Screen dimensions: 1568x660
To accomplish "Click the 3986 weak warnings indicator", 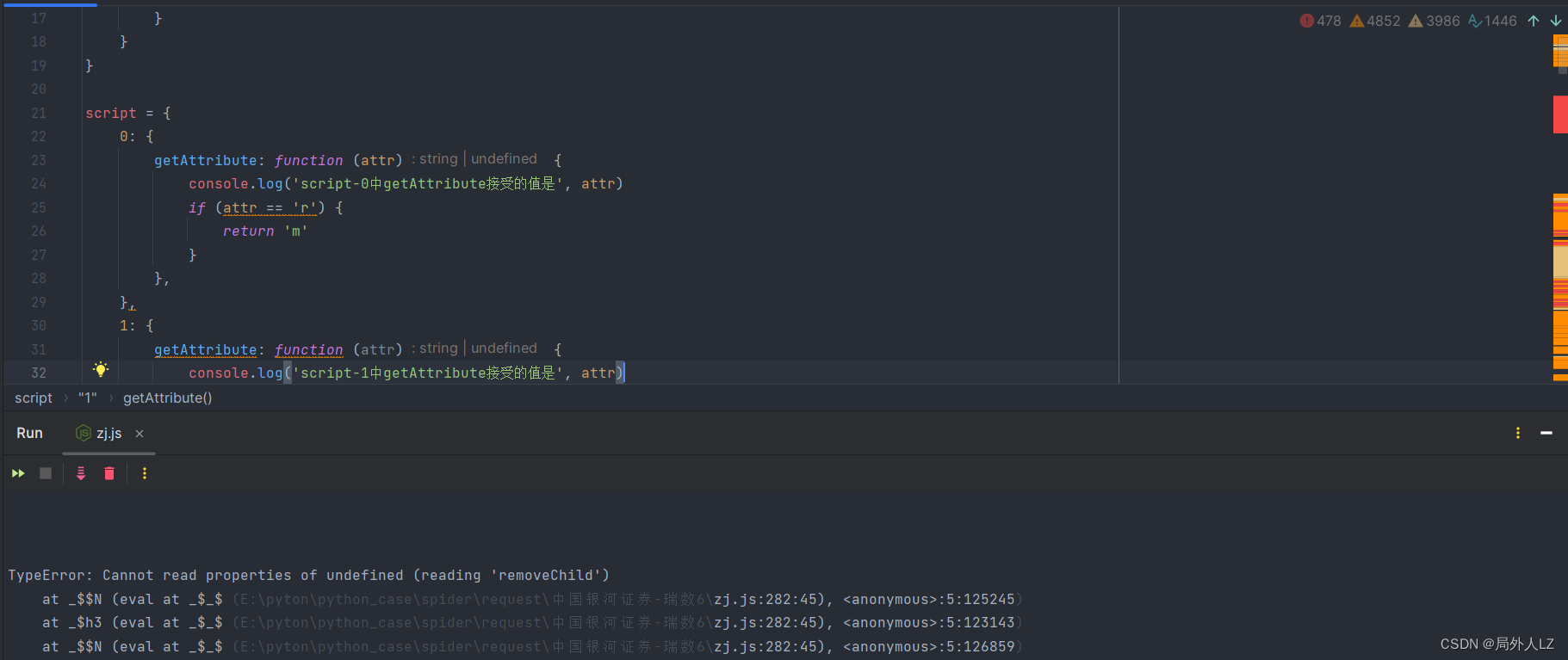I will tap(1435, 21).
